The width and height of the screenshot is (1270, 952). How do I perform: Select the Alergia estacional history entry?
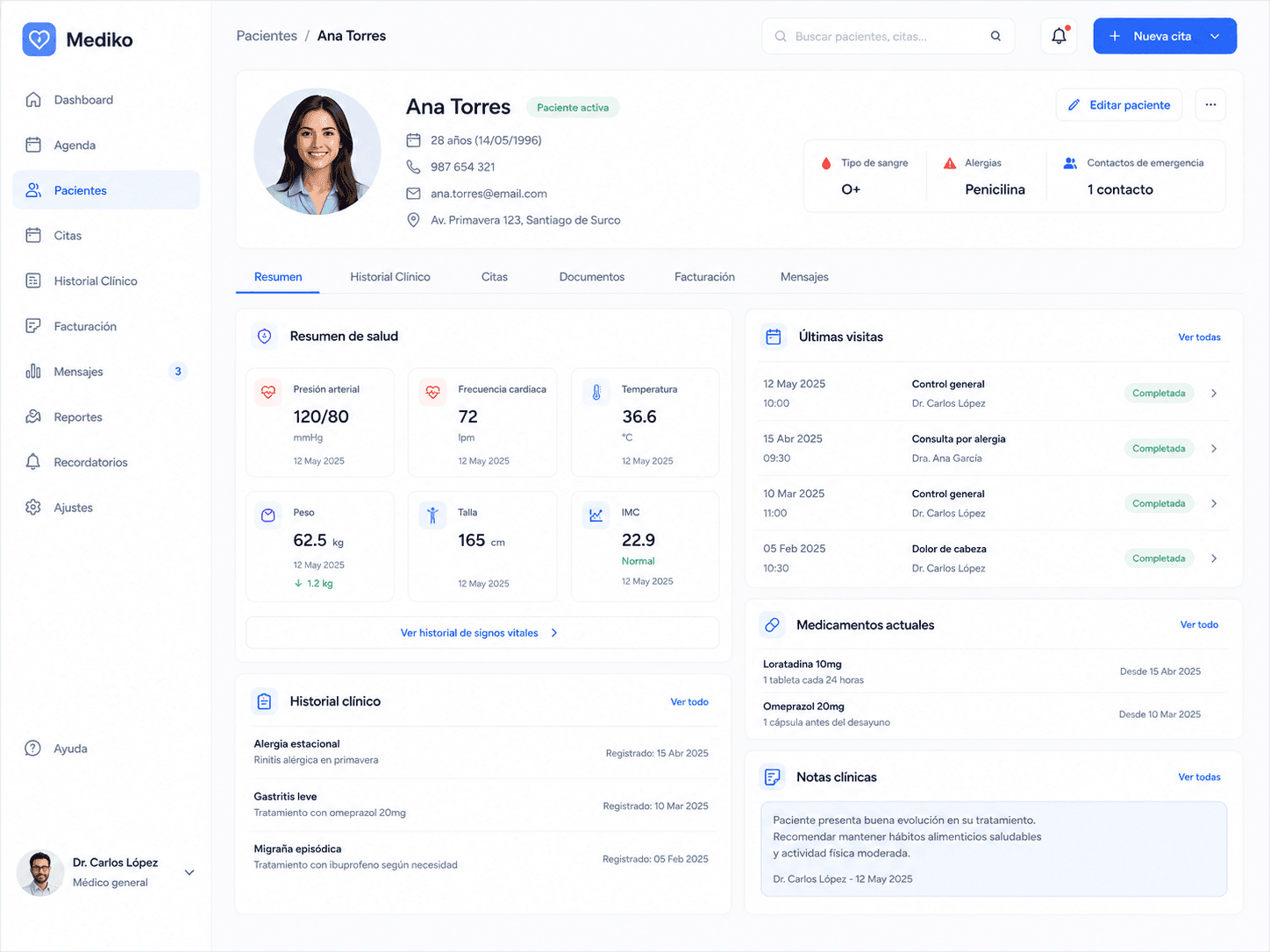[481, 752]
